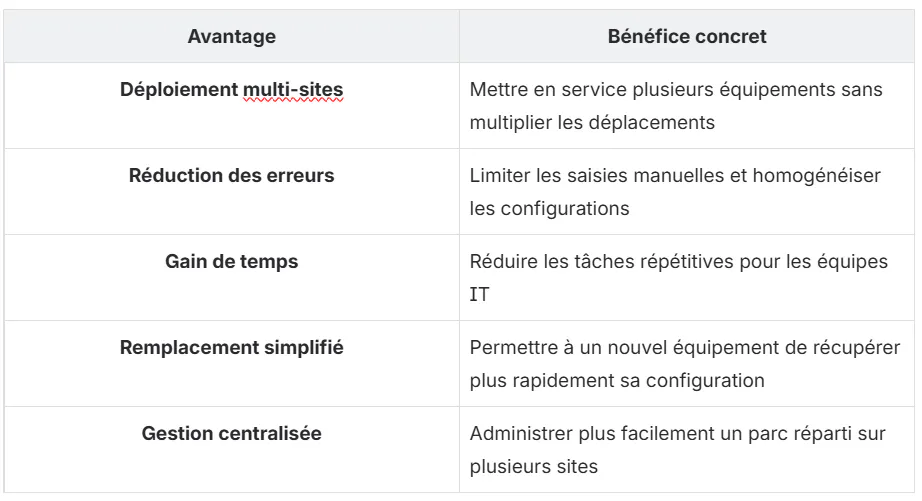Select the Réduction des erreurs cell
922x501 pixels.
tap(231, 192)
